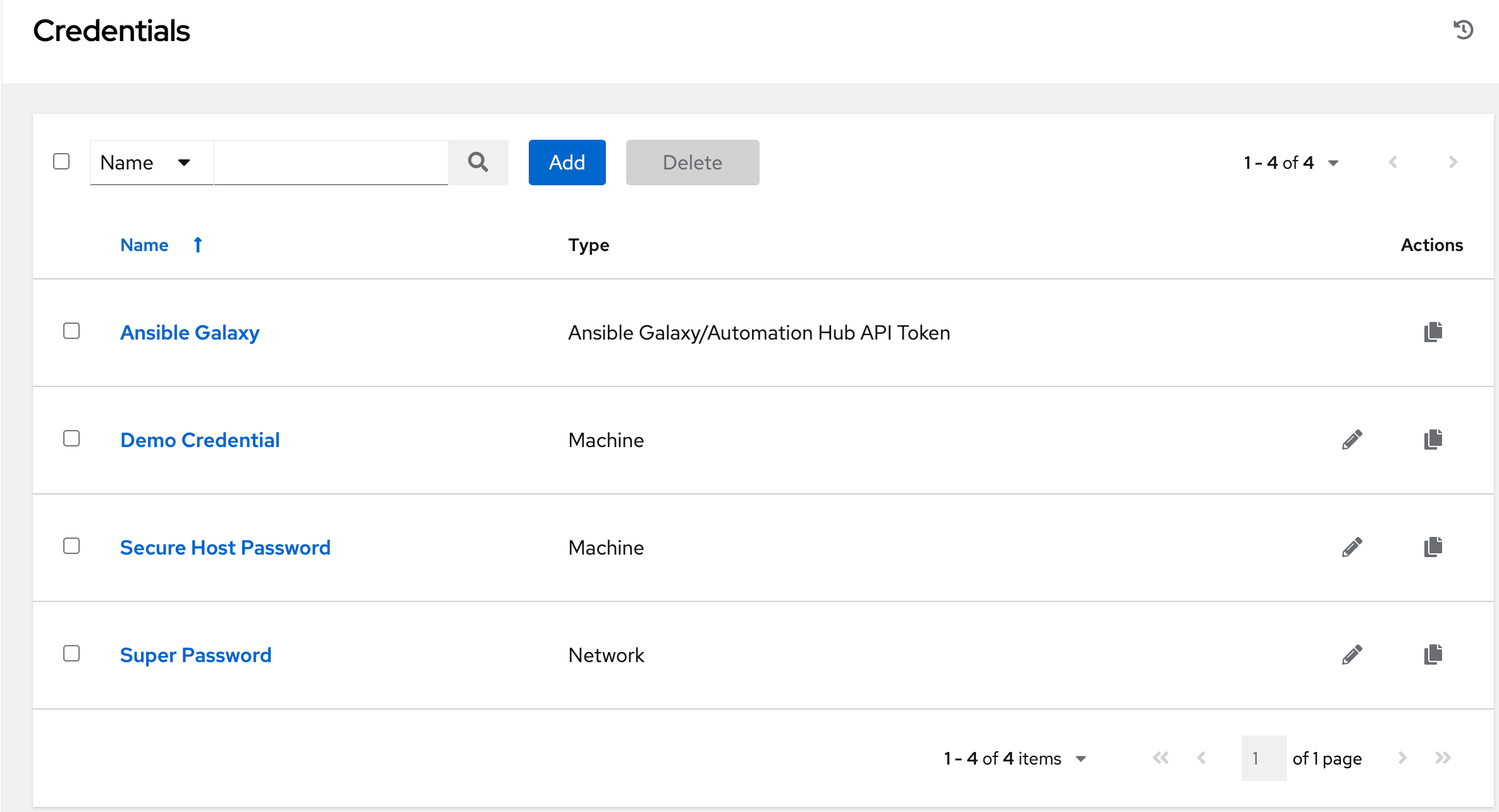Toggle the select-all checkbox in the toolbar
Image resolution: width=1499 pixels, height=812 pixels.
tap(61, 161)
